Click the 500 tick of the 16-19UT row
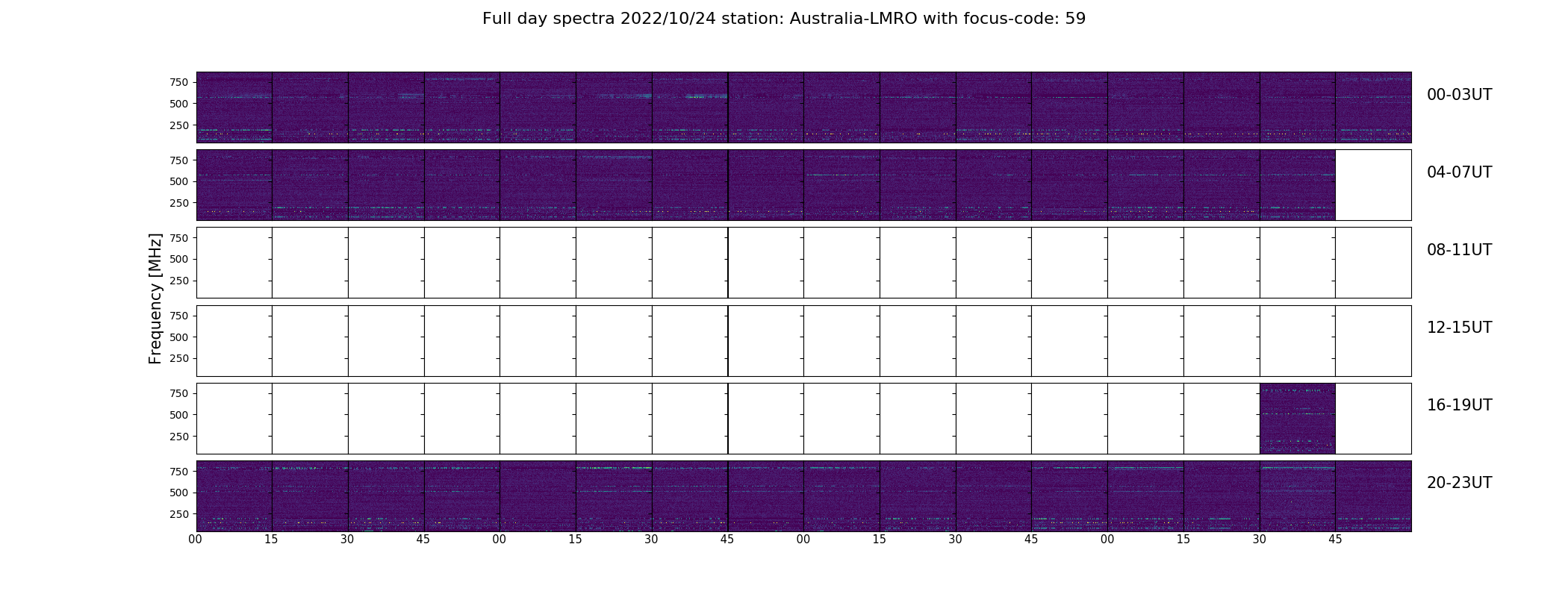 [178, 415]
